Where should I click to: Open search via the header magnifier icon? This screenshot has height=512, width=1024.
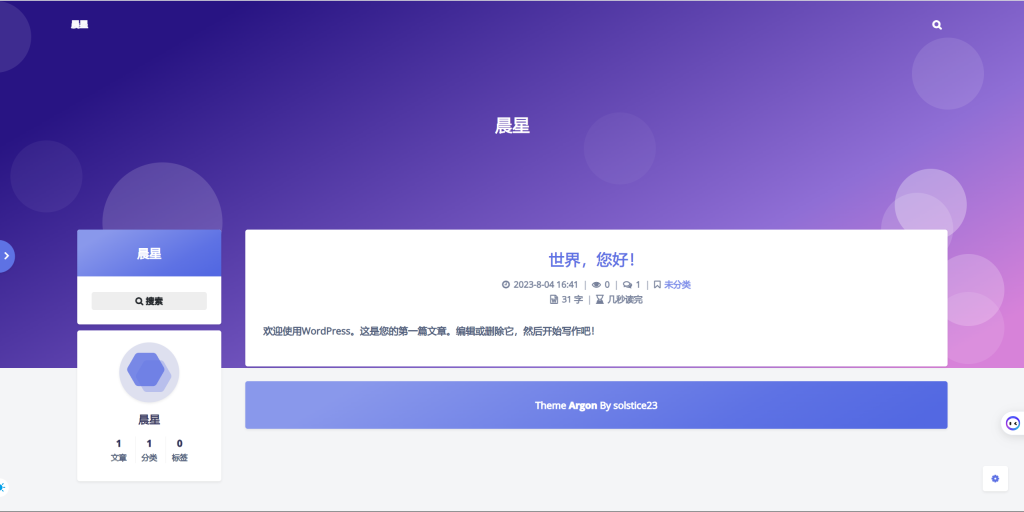point(937,25)
